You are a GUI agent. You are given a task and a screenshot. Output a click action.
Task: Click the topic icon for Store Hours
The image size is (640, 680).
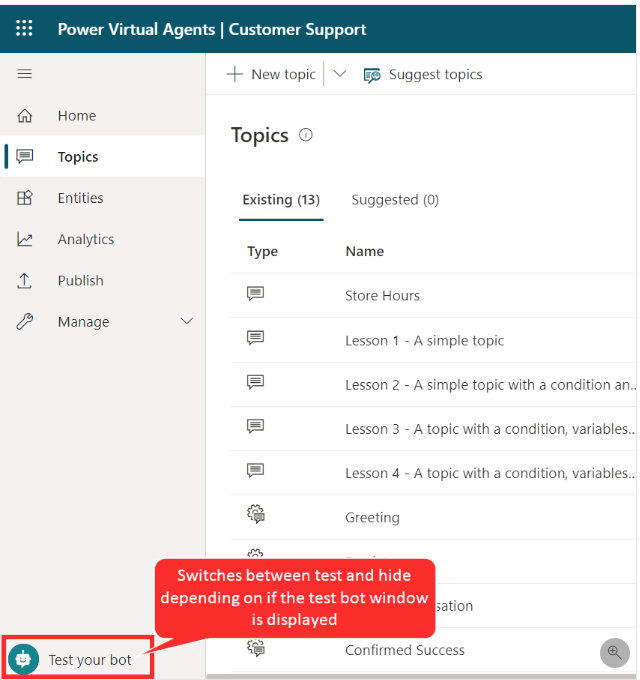[x=255, y=294]
